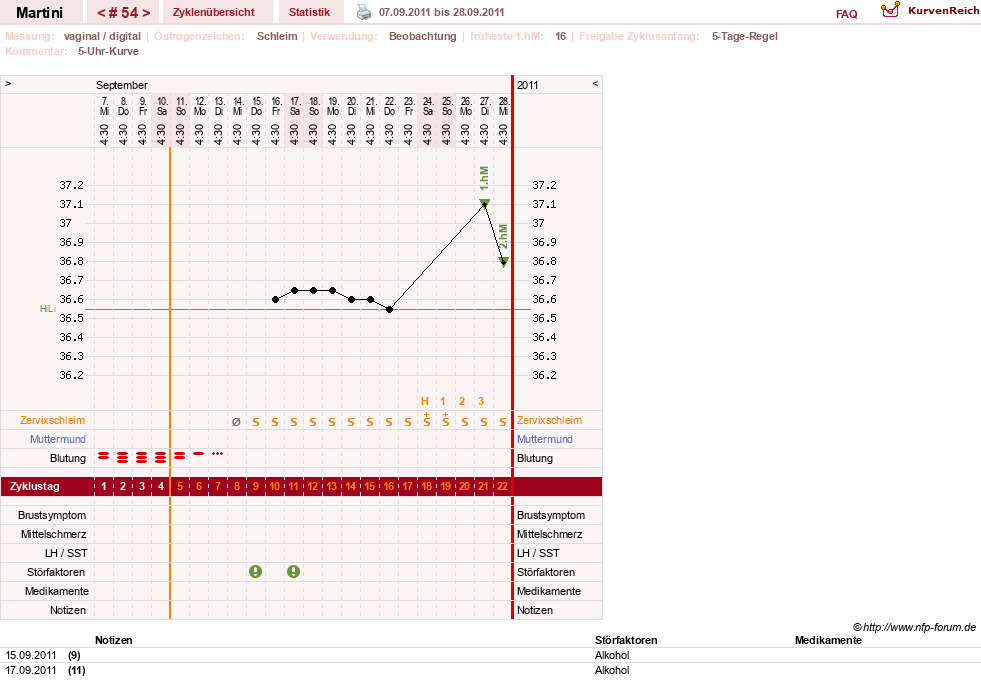Click the Notizen column header below chart
The width and height of the screenshot is (981, 699).
114,640
